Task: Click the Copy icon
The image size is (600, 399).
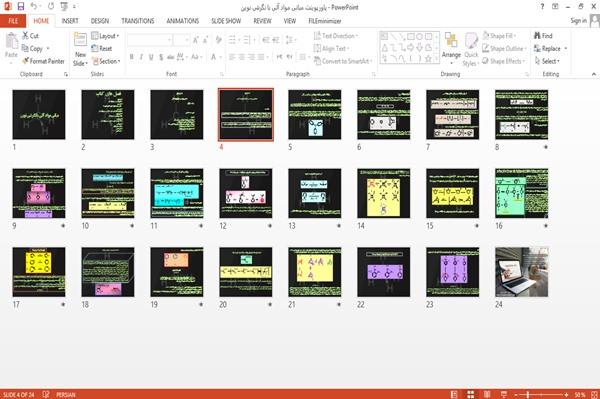Action: [x=25, y=48]
